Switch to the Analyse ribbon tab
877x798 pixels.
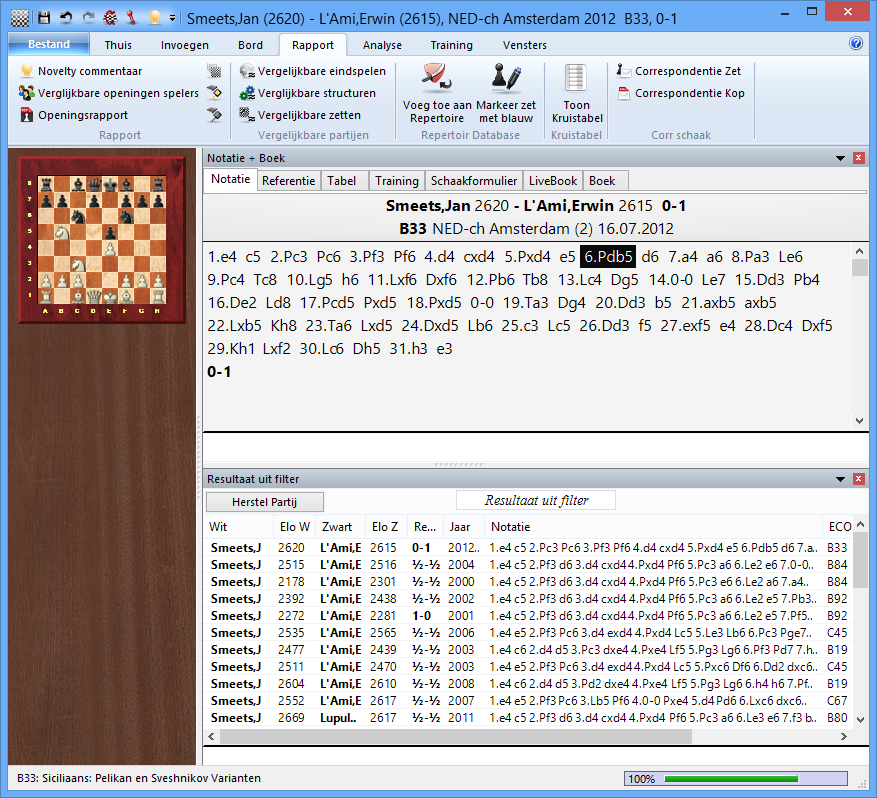382,45
